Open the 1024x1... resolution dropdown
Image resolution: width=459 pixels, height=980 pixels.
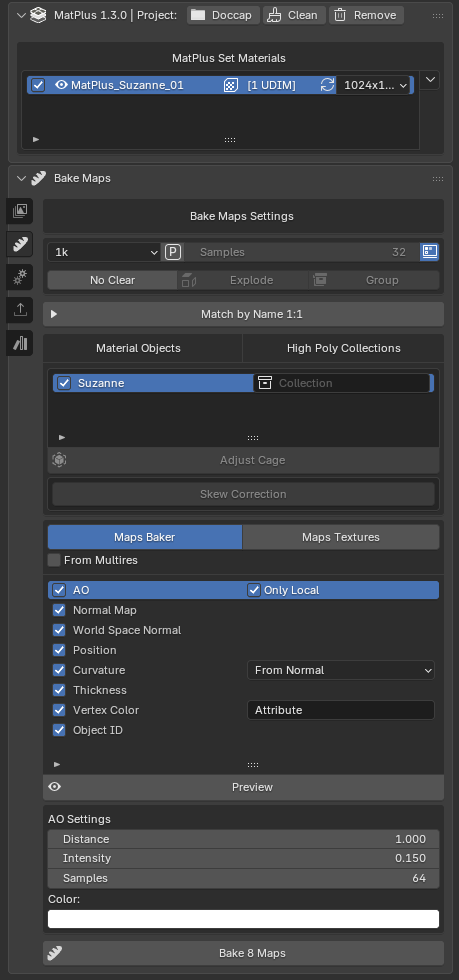click(373, 85)
